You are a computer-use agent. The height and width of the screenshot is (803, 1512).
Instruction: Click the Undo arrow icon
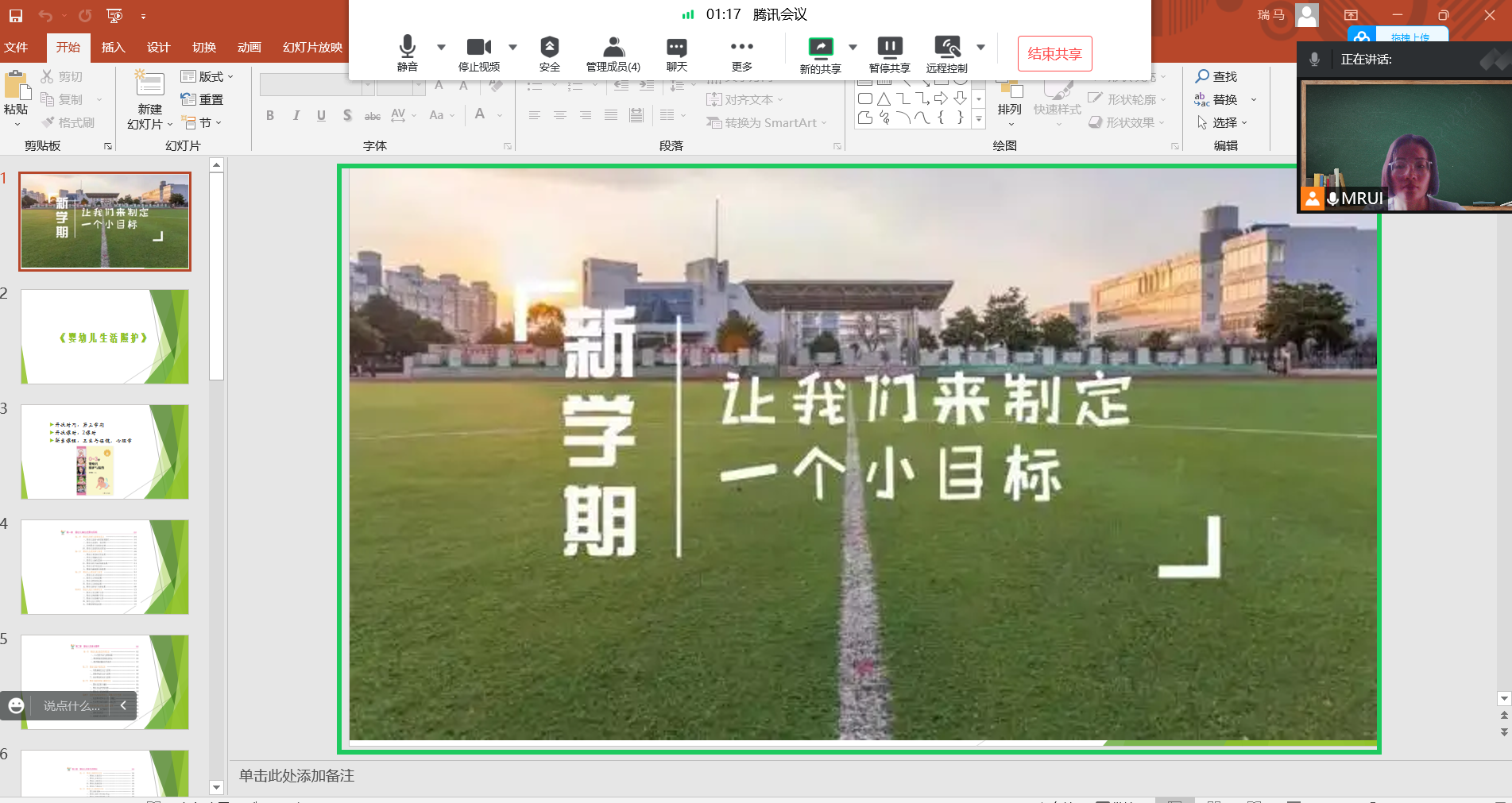(x=45, y=15)
